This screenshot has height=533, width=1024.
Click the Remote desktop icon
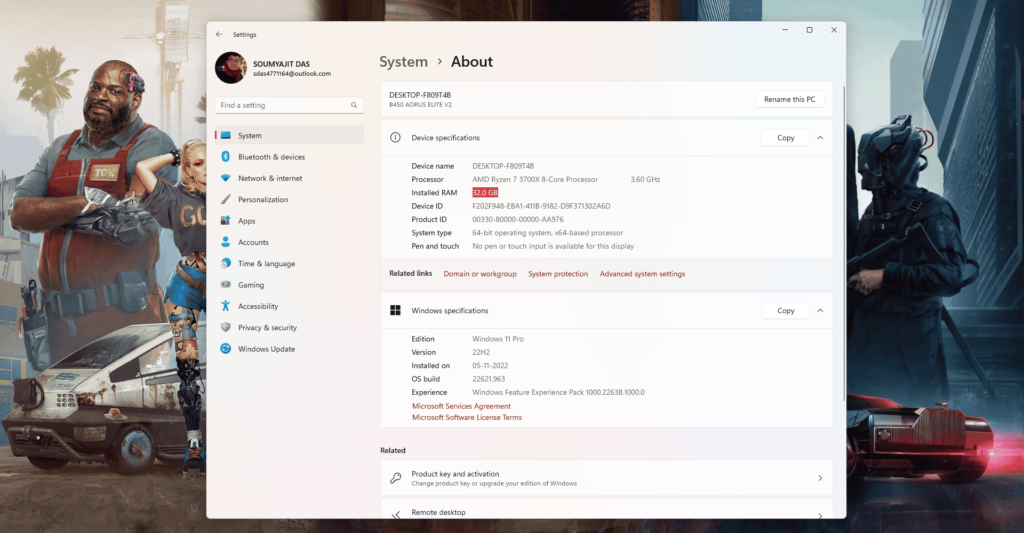(x=395, y=515)
